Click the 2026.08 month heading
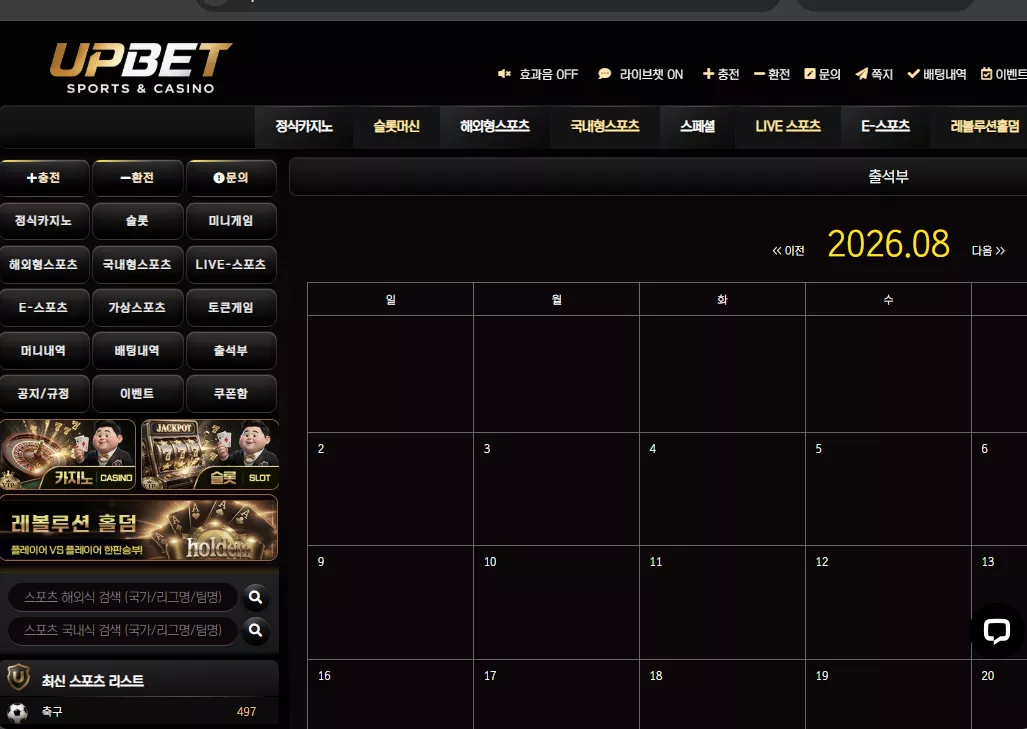This screenshot has height=729, width=1027. 888,244
